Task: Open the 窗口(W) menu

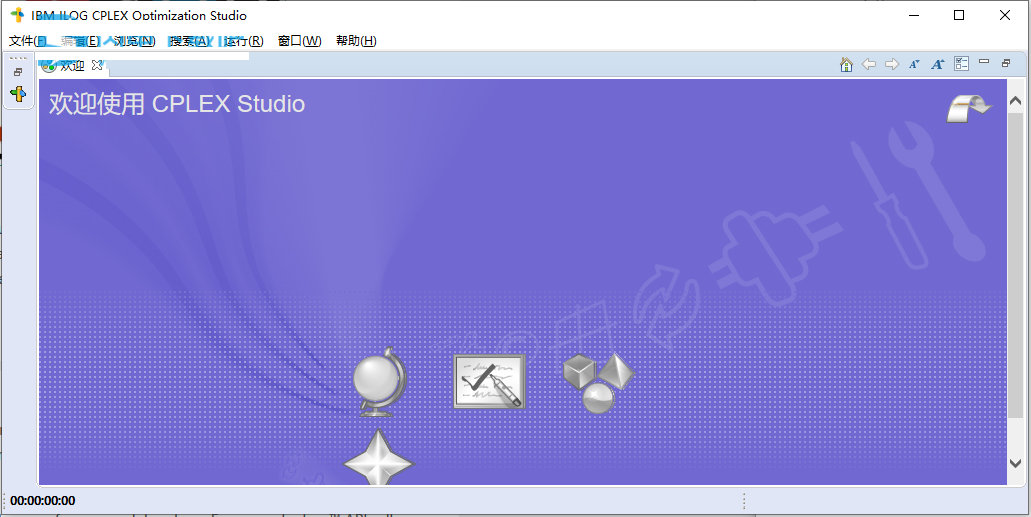Action: (300, 41)
